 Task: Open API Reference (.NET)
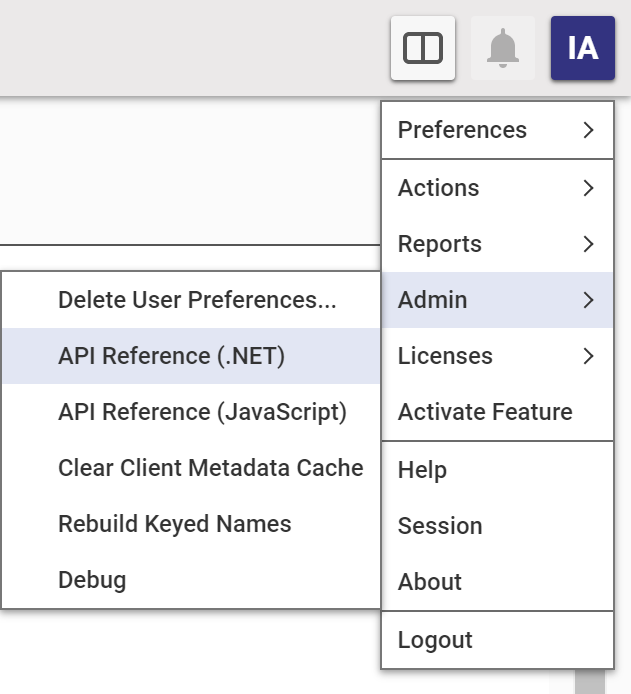(172, 356)
